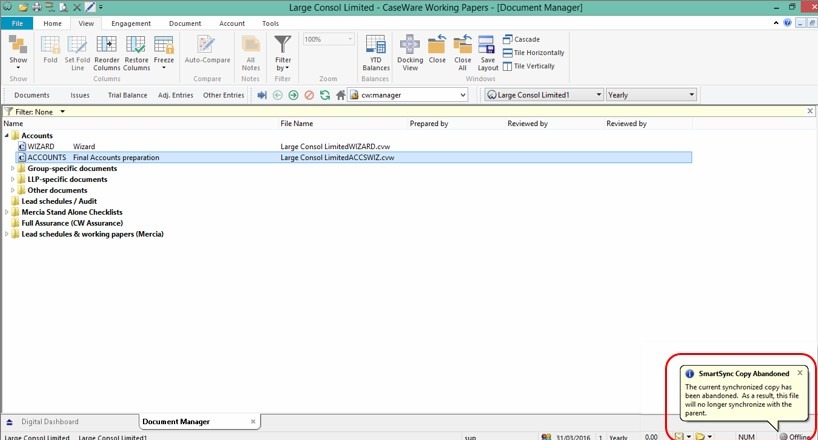Click the Restore Columns icon

click(136, 50)
